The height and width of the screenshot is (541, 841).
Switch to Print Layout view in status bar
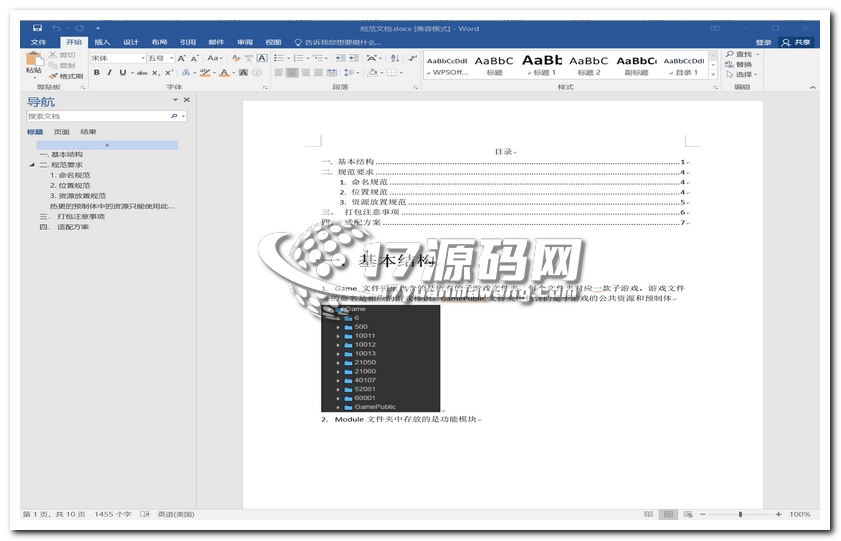tap(668, 514)
